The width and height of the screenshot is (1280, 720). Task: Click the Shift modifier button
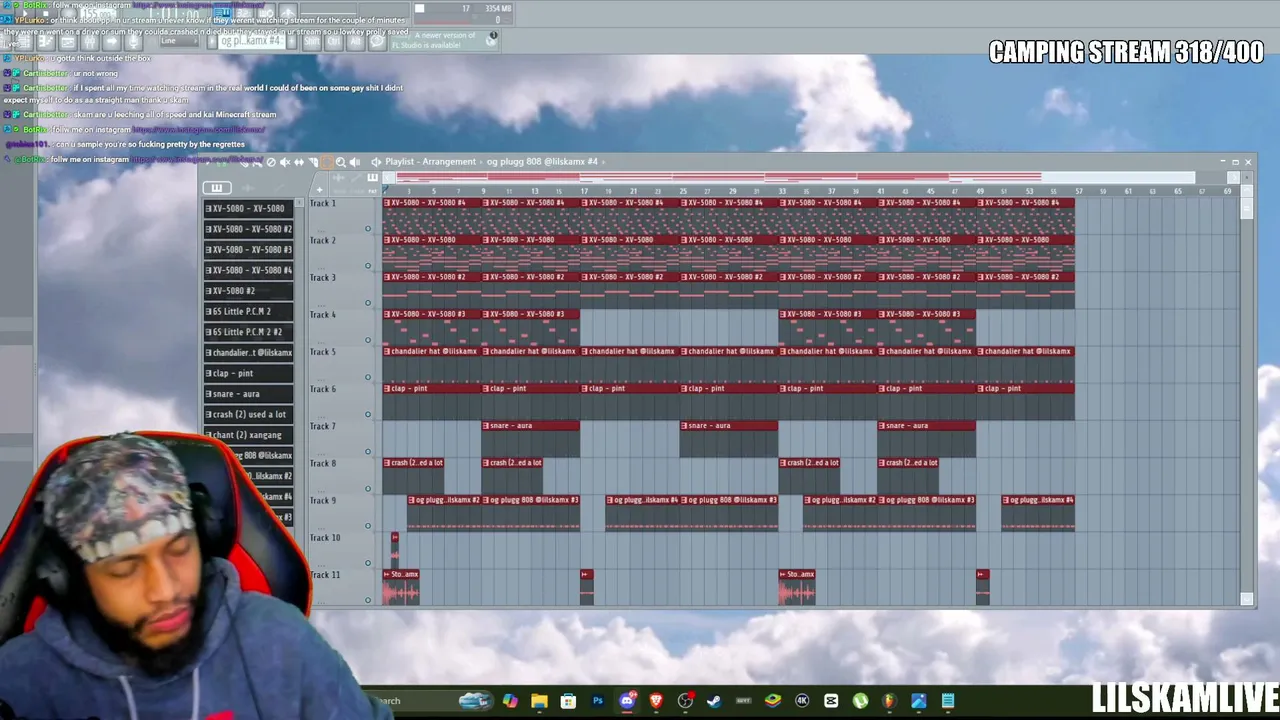[310, 41]
